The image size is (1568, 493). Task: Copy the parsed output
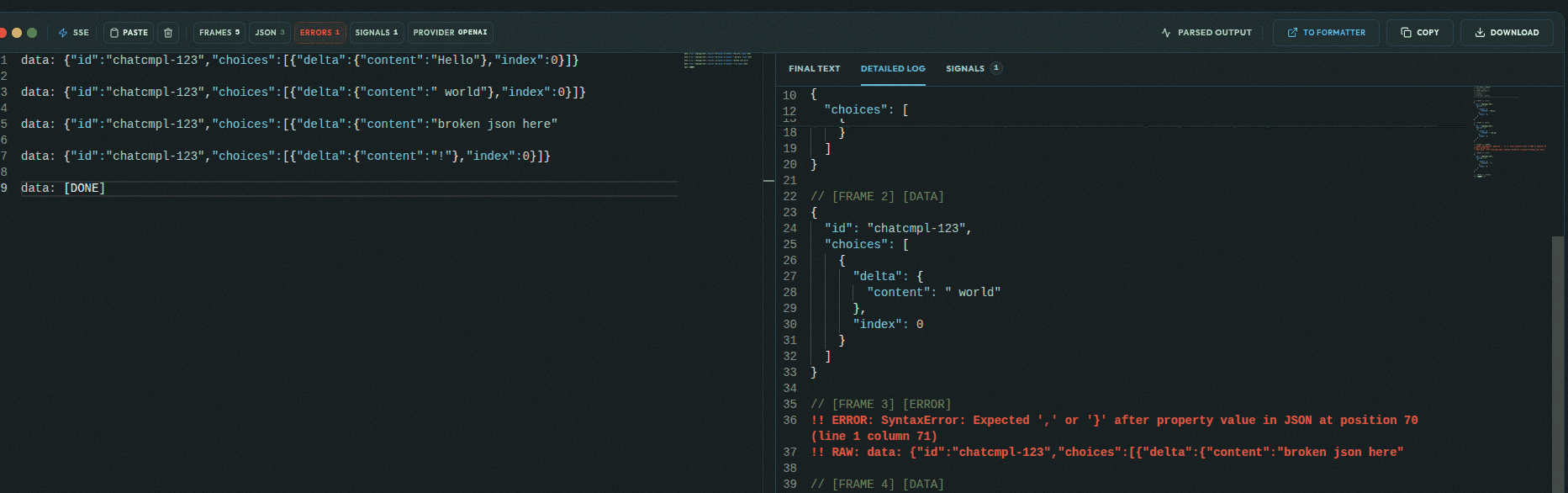click(x=1419, y=33)
